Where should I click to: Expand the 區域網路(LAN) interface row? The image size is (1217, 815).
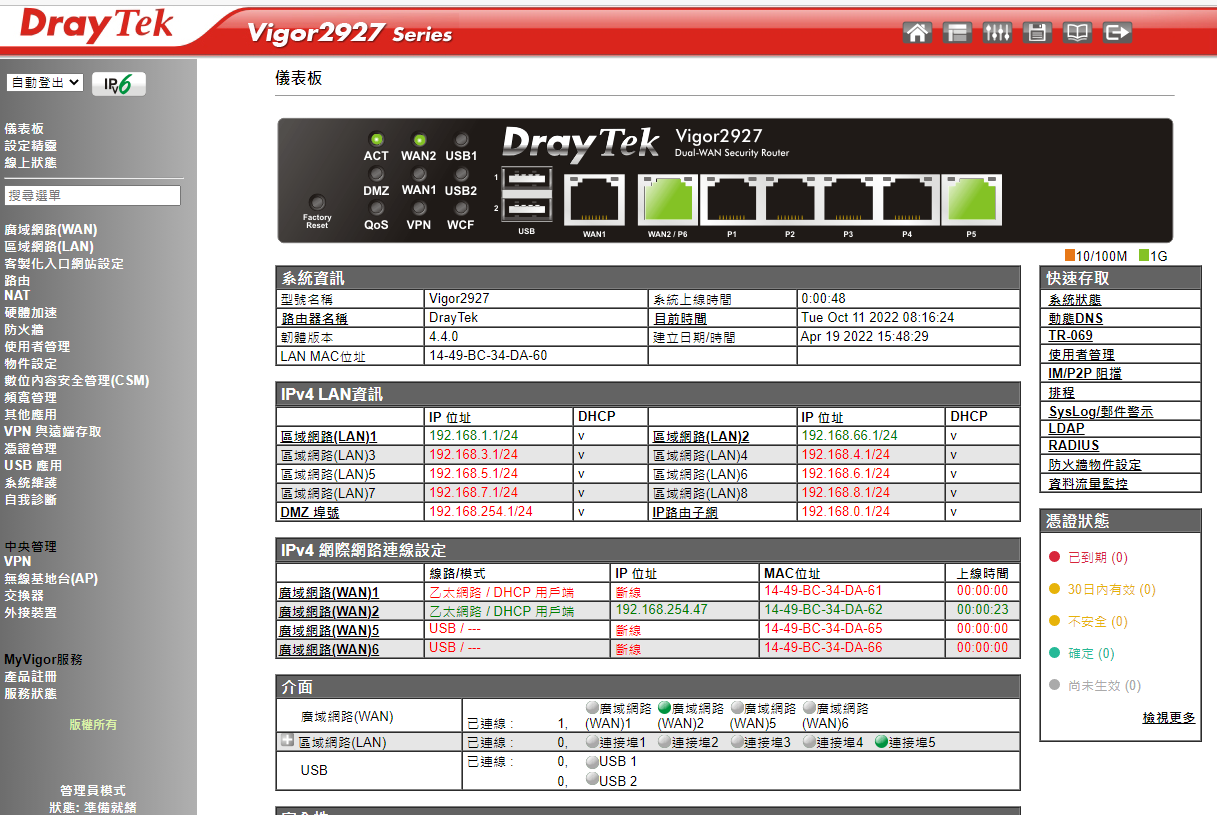coord(287,741)
